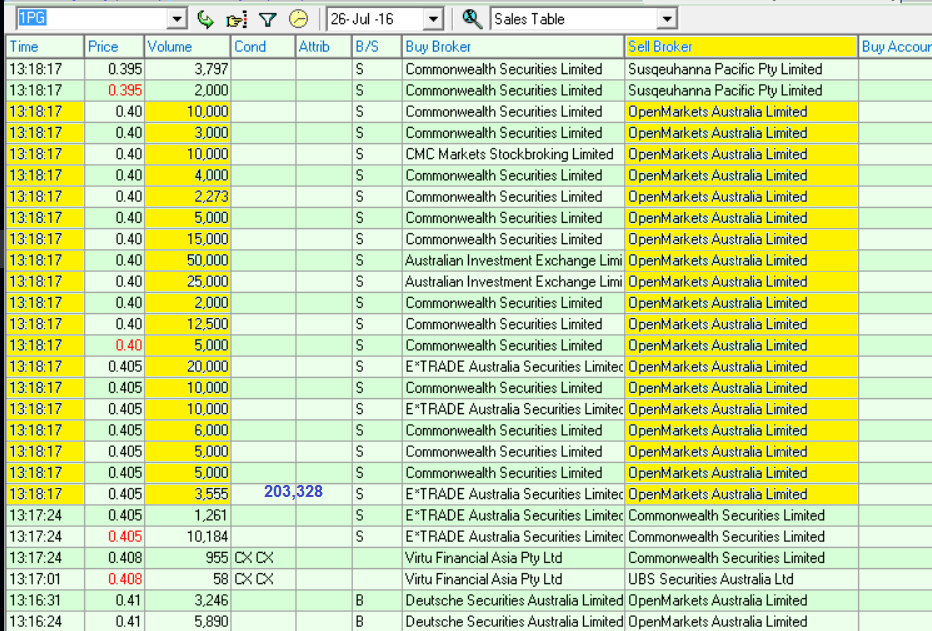Expand the 1PG symbol dropdown arrow
The image size is (932, 631).
pos(177,19)
